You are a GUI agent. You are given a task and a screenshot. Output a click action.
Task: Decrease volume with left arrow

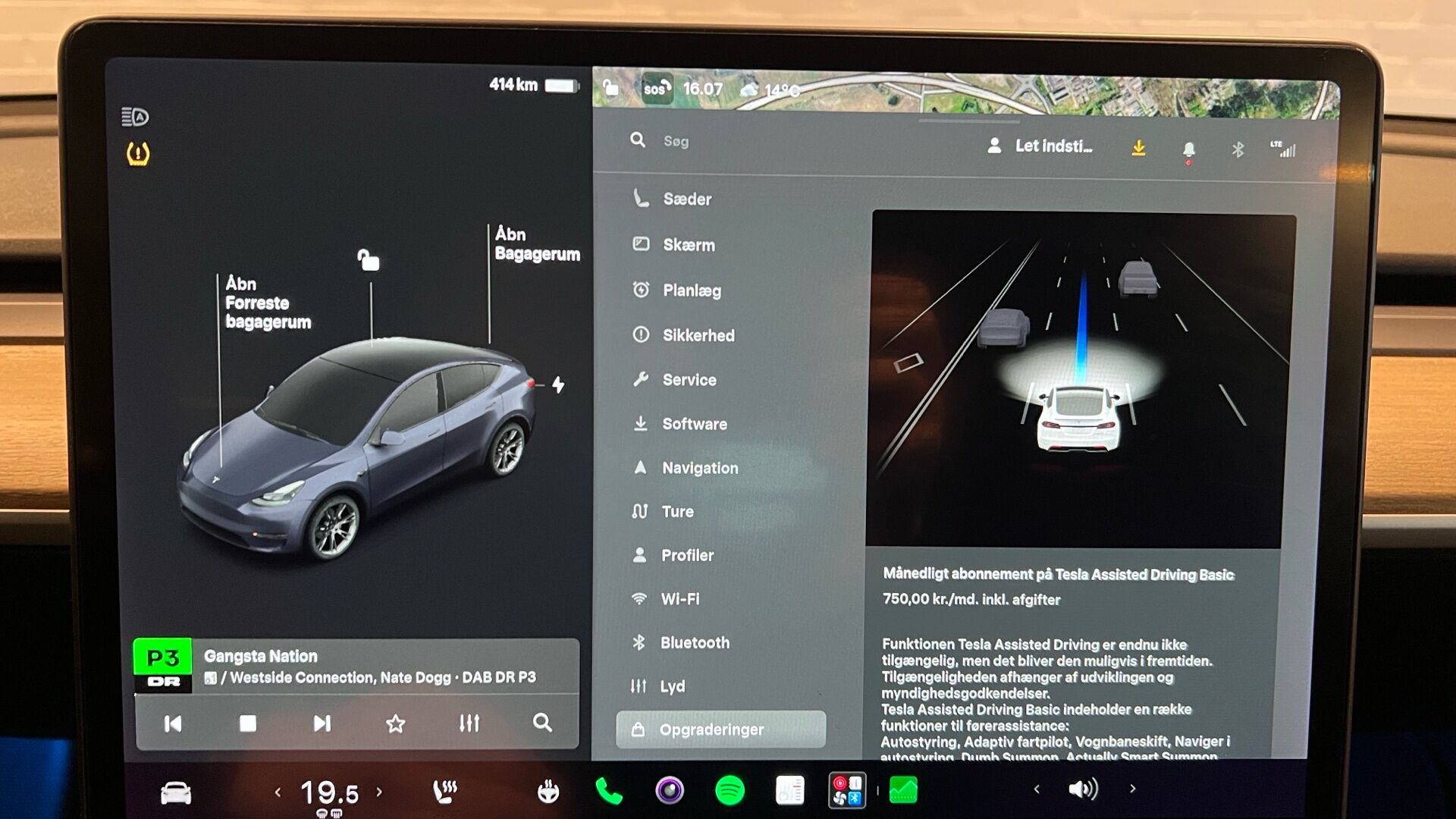point(1037,789)
